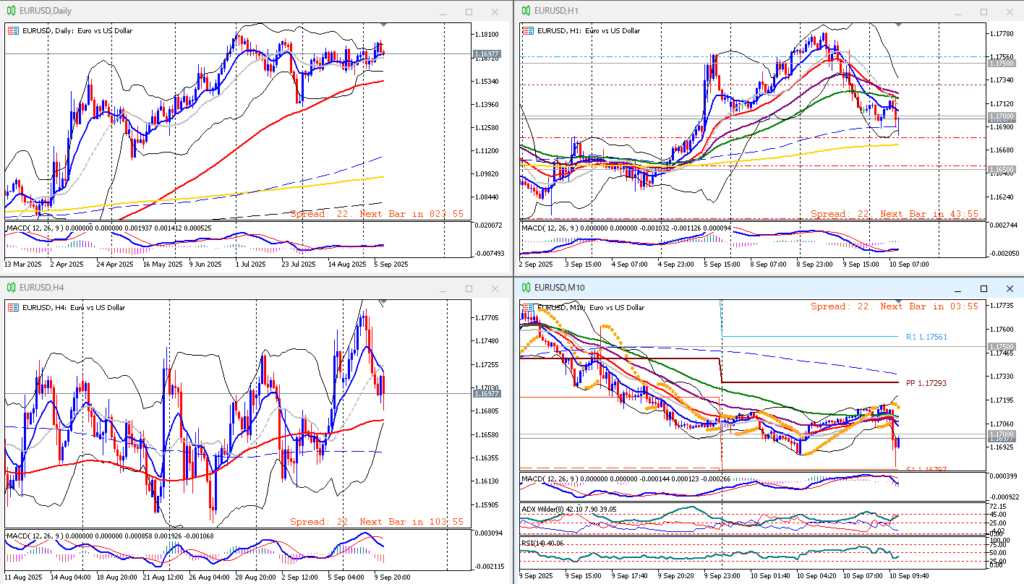Toggle One Click Trading panel on H1 chart
The height and width of the screenshot is (584, 1024).
[526, 31]
